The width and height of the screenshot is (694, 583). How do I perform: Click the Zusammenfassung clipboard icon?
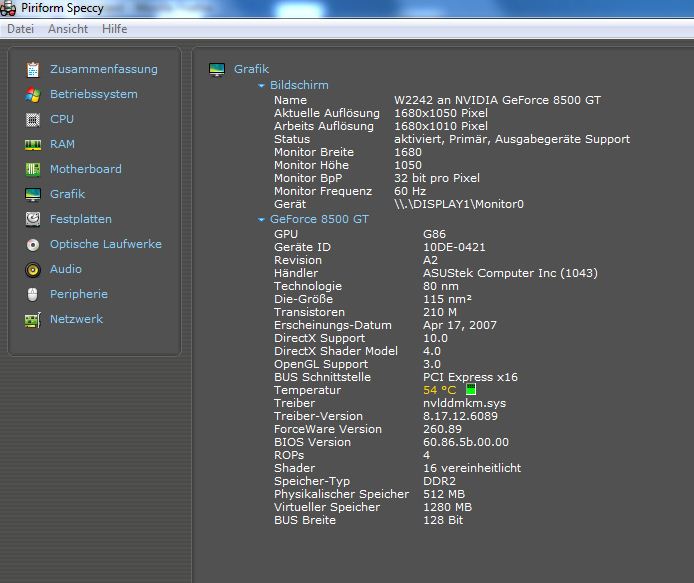pyautogui.click(x=33, y=69)
